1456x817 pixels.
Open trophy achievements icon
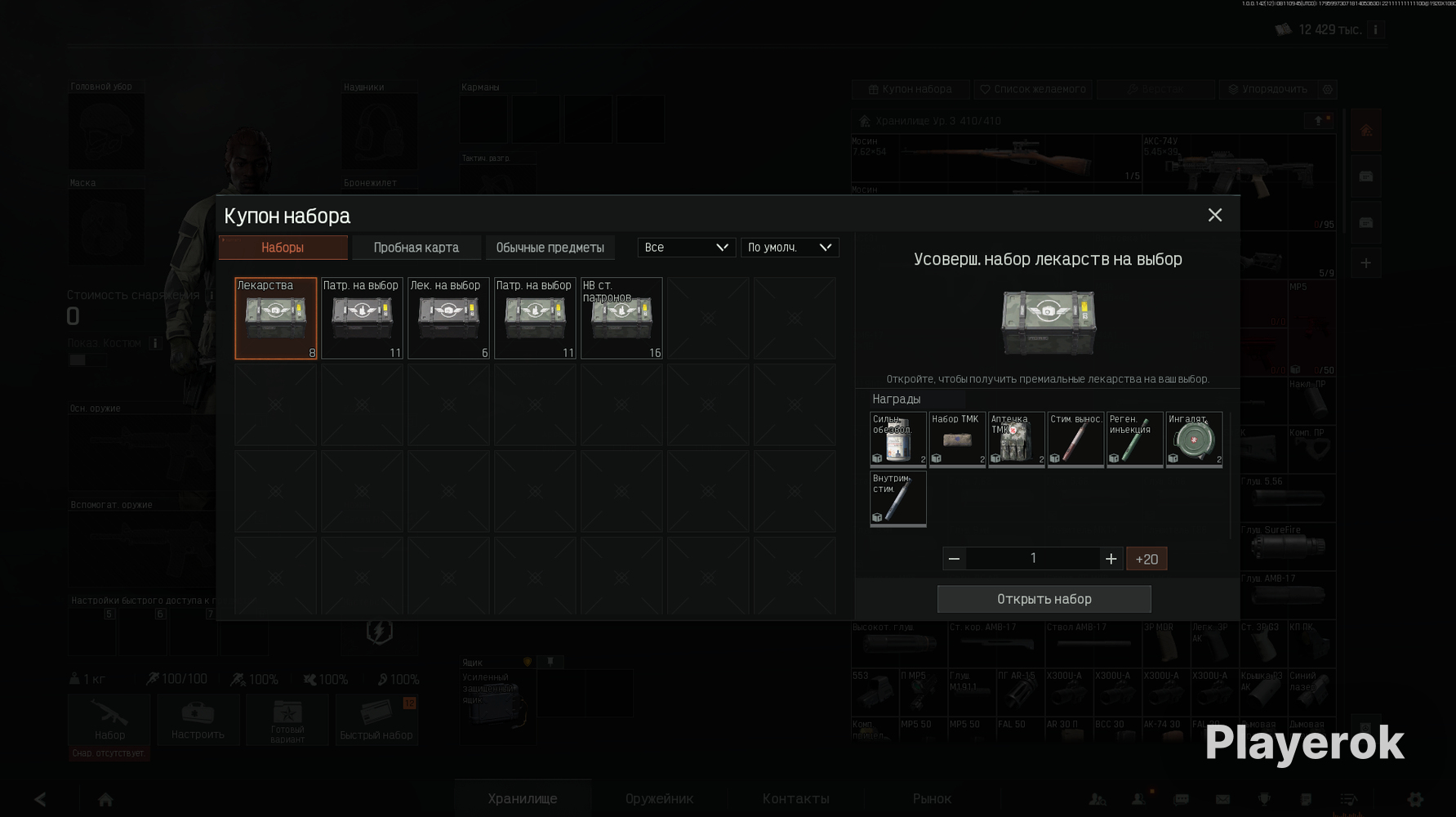coord(1264,799)
